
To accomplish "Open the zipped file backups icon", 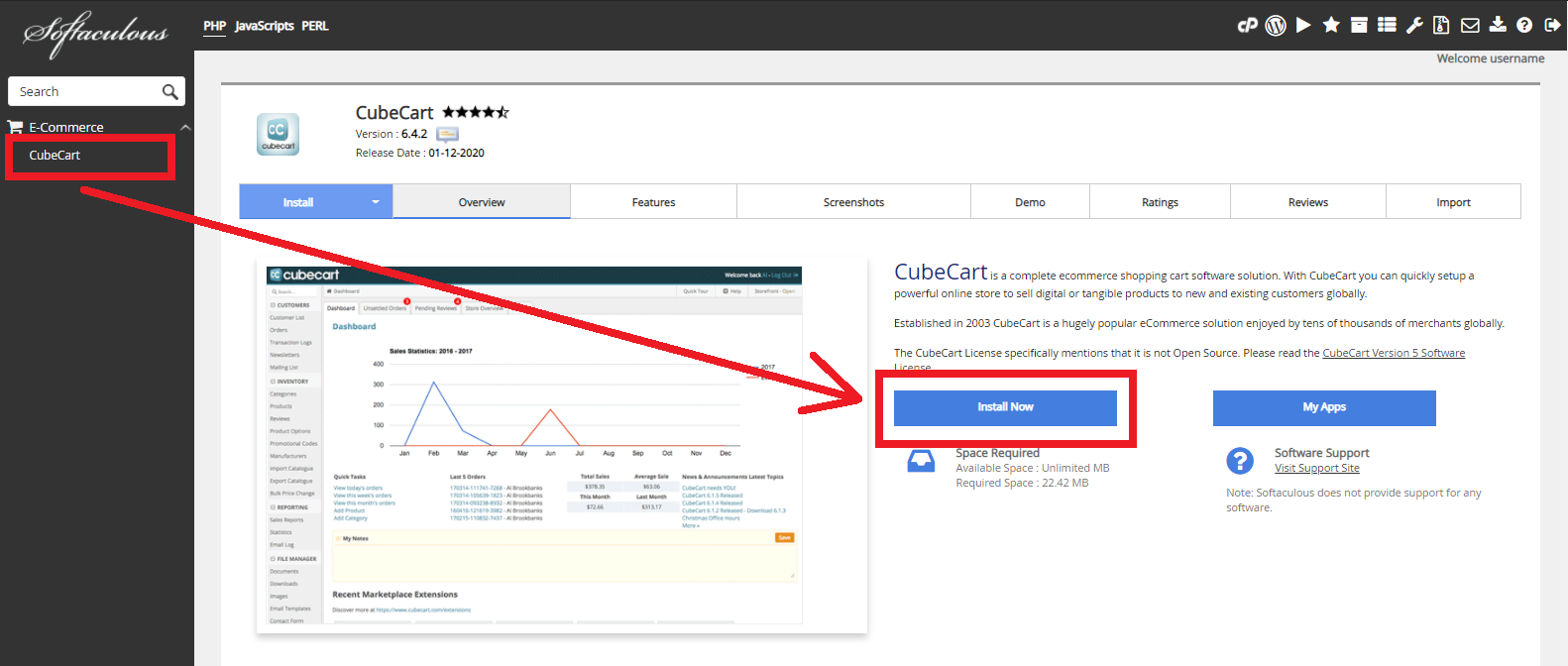I will (1442, 26).
